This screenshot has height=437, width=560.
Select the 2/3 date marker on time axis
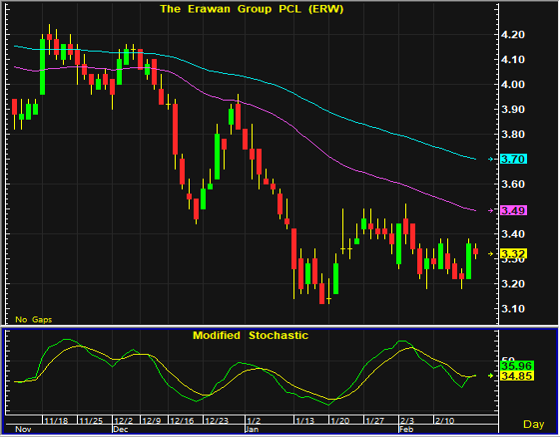pyautogui.click(x=407, y=421)
